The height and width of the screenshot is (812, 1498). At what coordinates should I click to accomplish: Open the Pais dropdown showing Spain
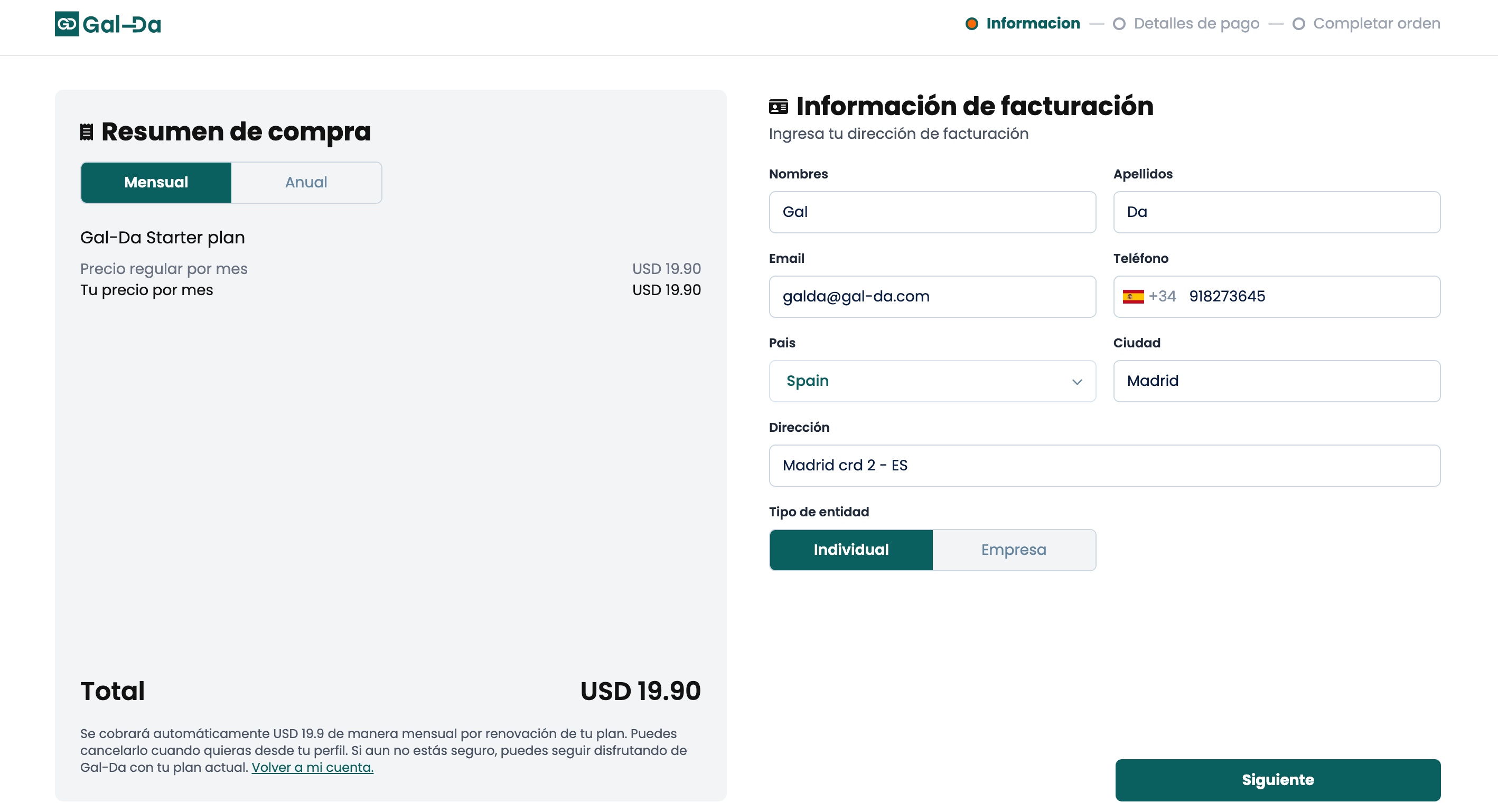tap(932, 381)
